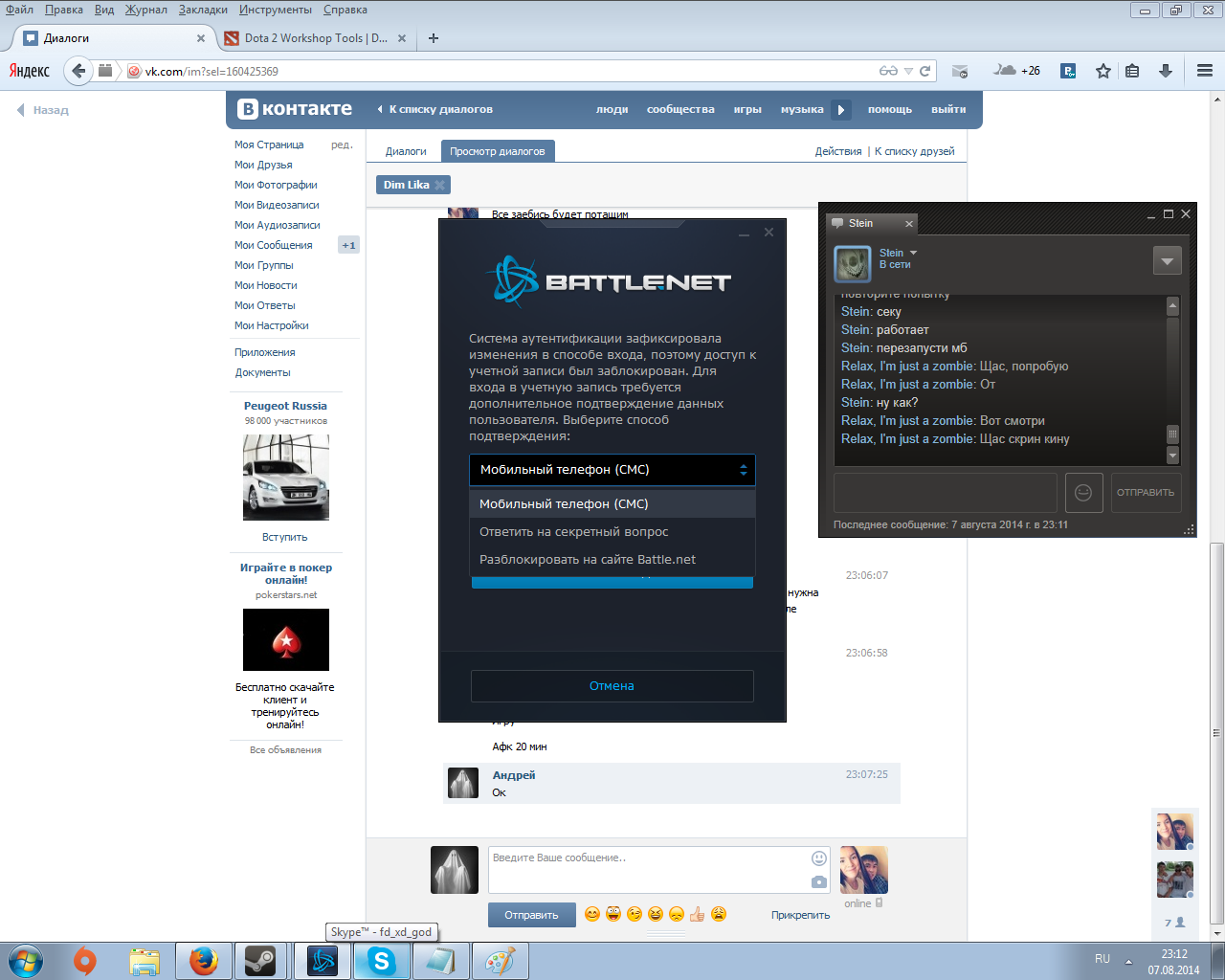Open Мои Сообщения in sidebar
1225x980 pixels.
coord(274,245)
